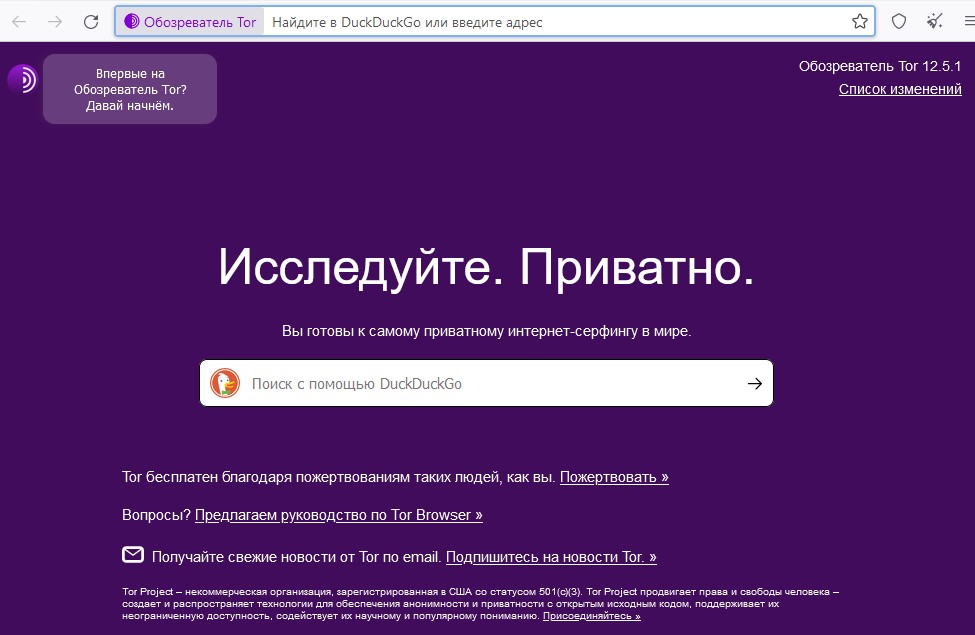
Task: Click the forward navigation arrow
Action: pos(55,22)
